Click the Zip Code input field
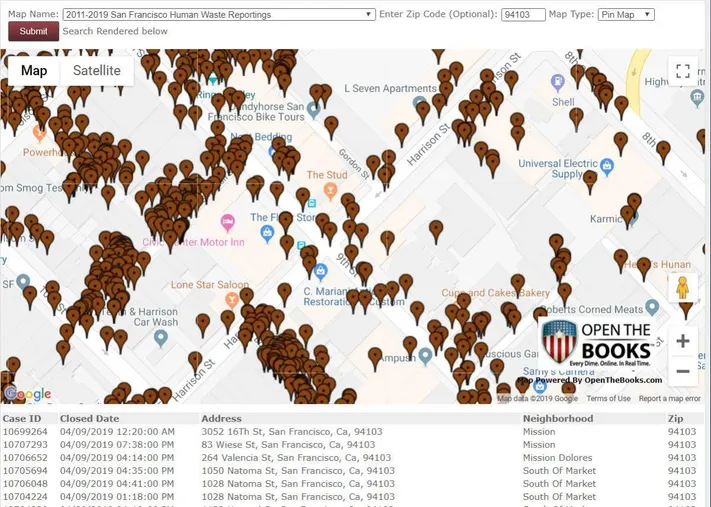 (523, 15)
